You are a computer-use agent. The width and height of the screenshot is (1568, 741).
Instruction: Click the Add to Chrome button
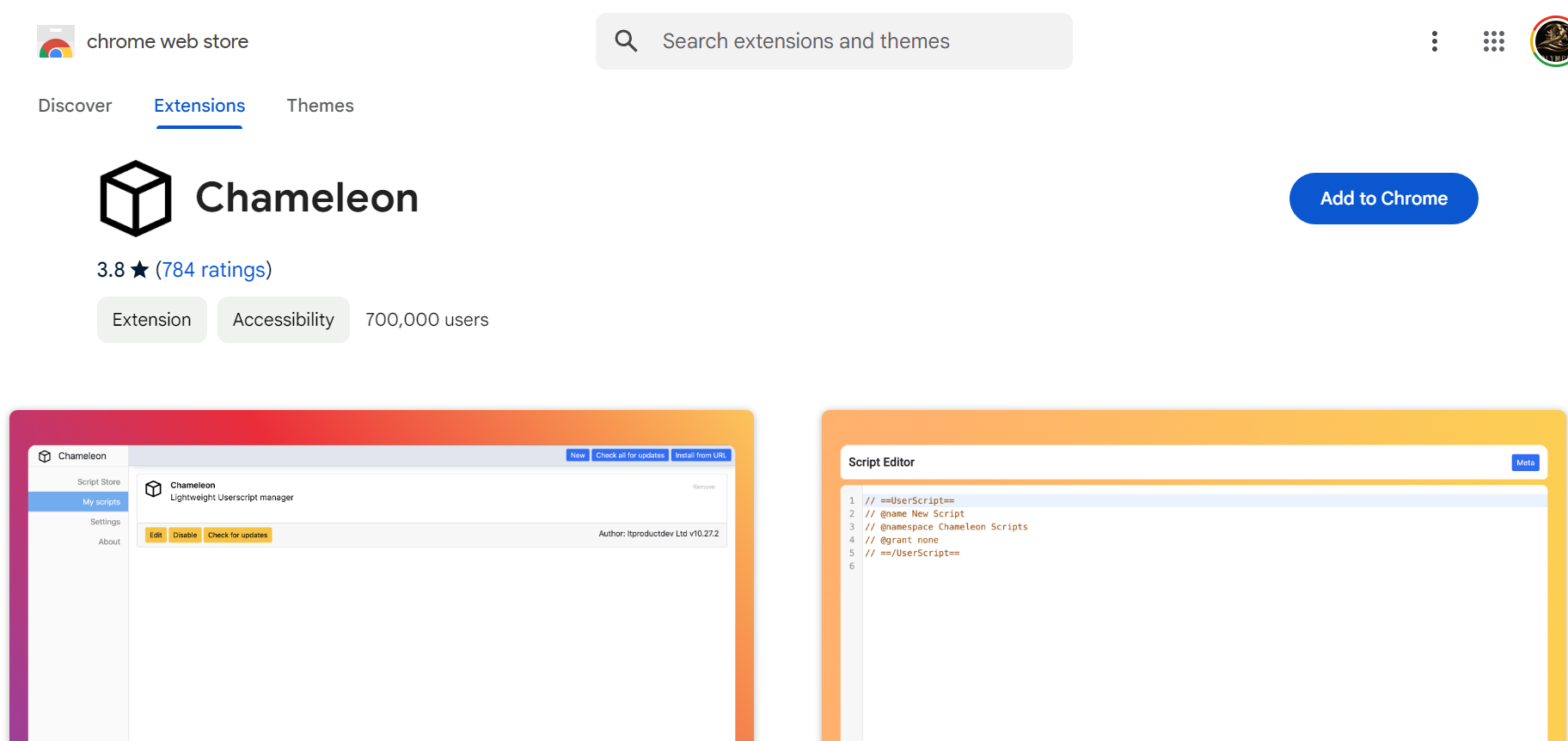1384,199
